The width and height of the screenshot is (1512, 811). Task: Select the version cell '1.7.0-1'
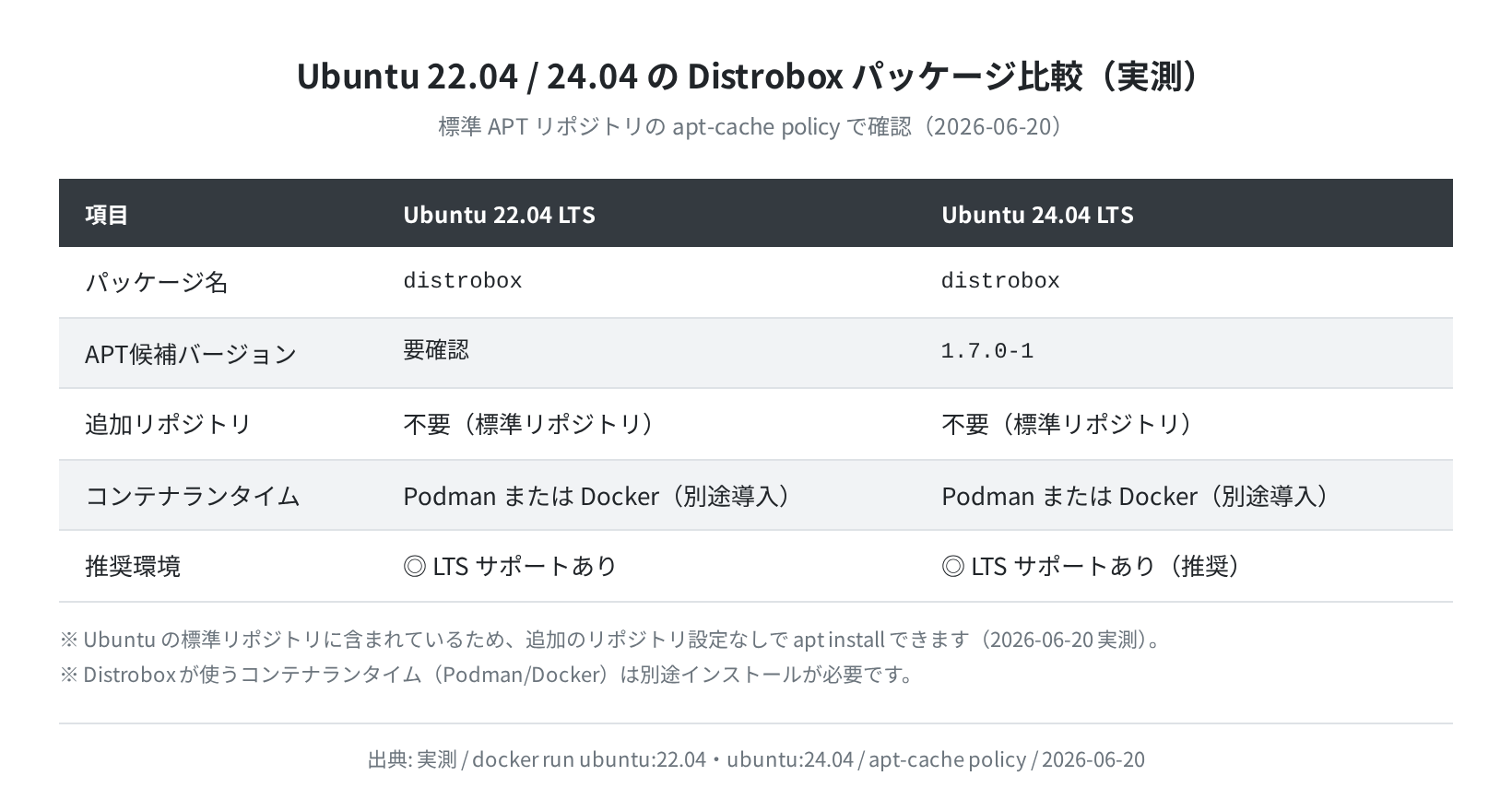(x=987, y=351)
